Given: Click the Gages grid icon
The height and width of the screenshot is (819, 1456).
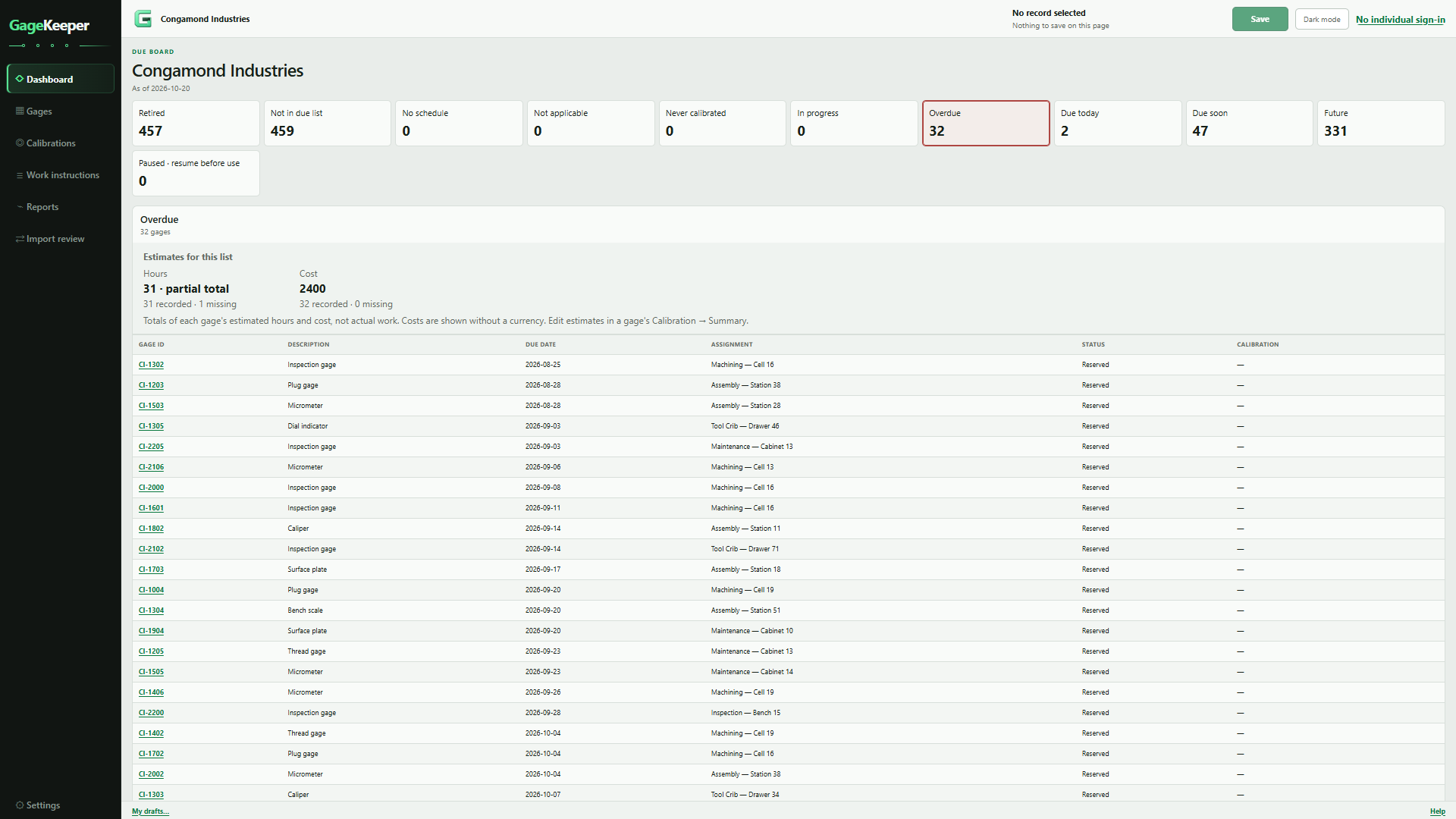Looking at the screenshot, I should coord(20,111).
